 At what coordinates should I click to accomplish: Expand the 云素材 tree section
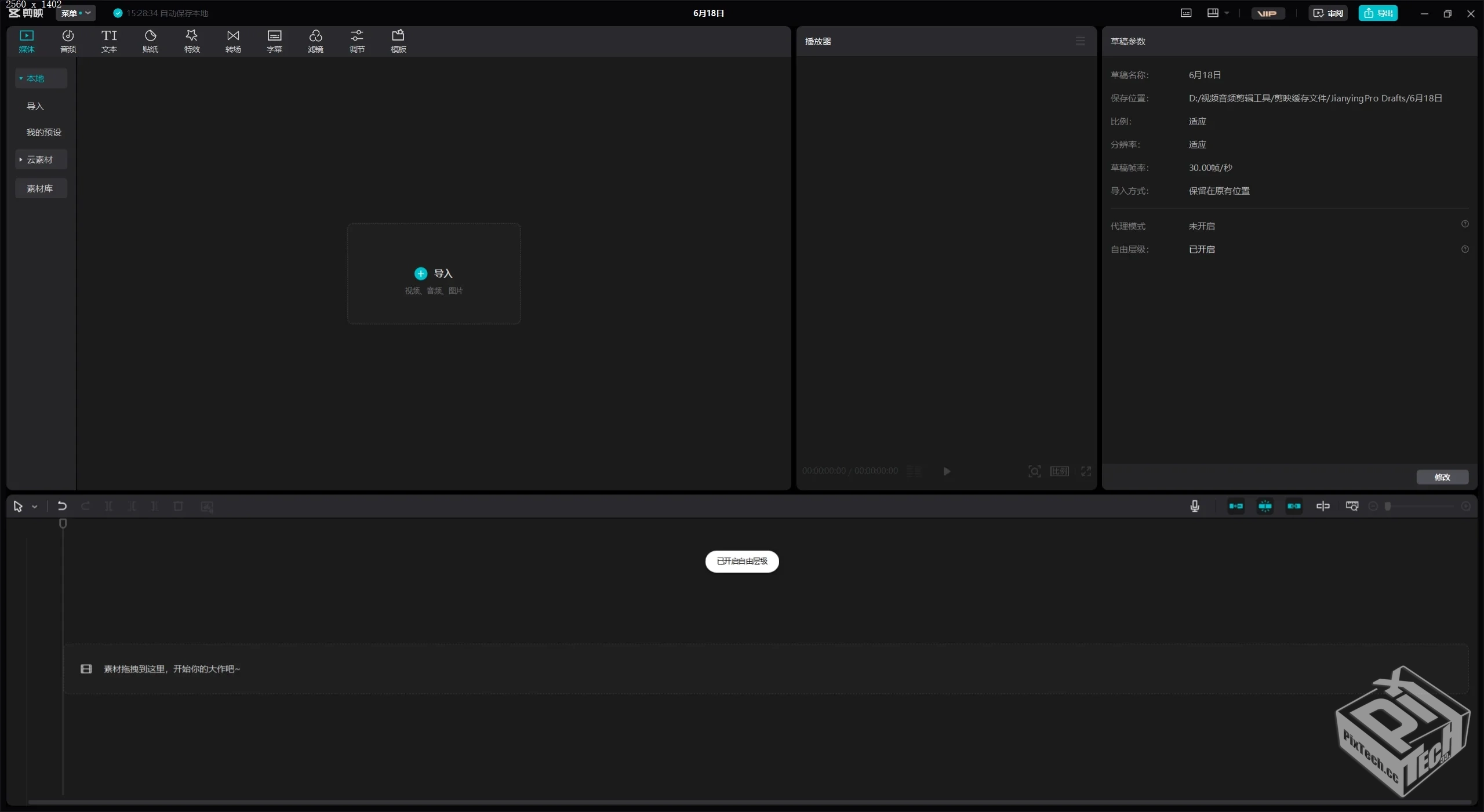39,159
